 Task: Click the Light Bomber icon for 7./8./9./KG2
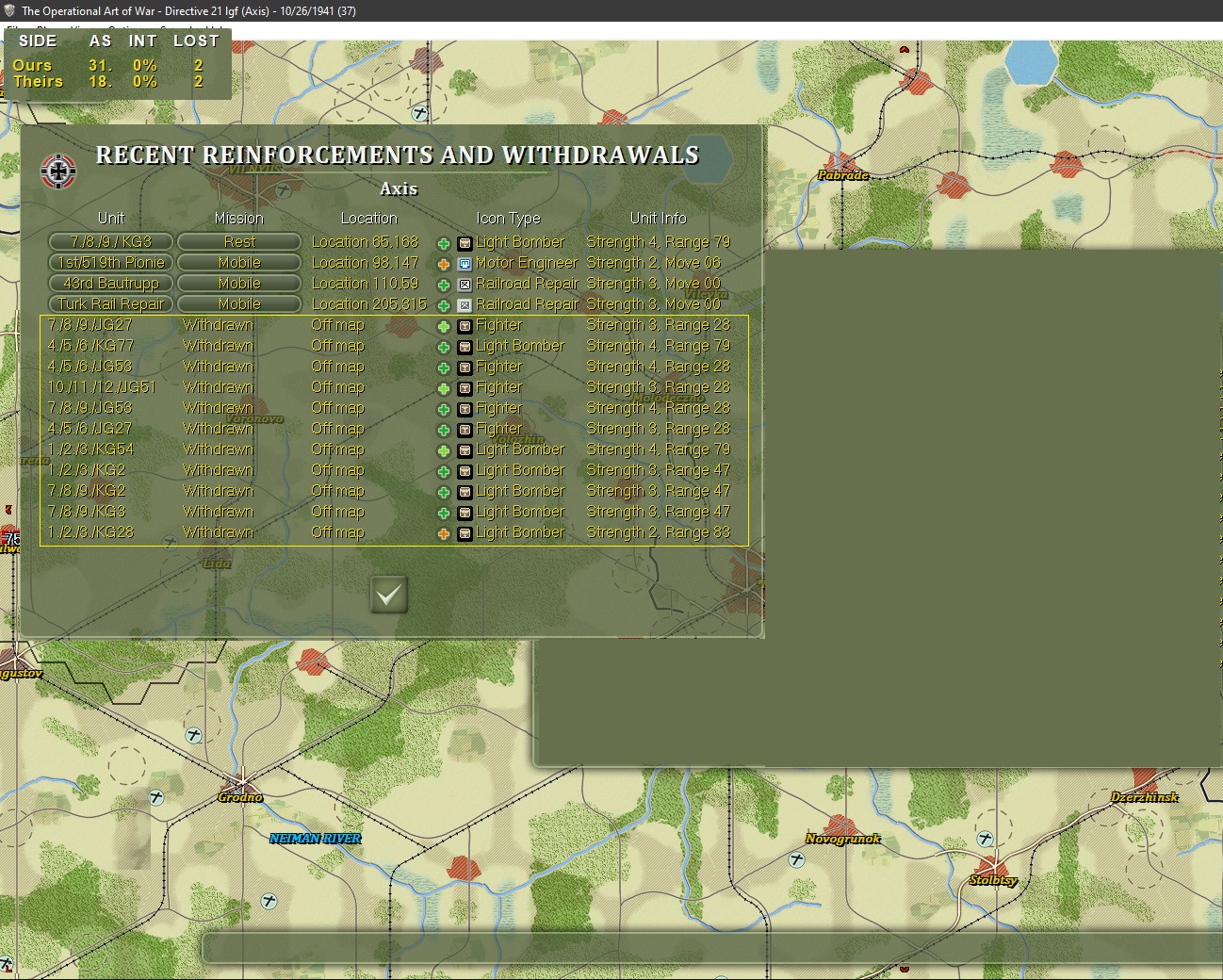pyautogui.click(x=465, y=492)
